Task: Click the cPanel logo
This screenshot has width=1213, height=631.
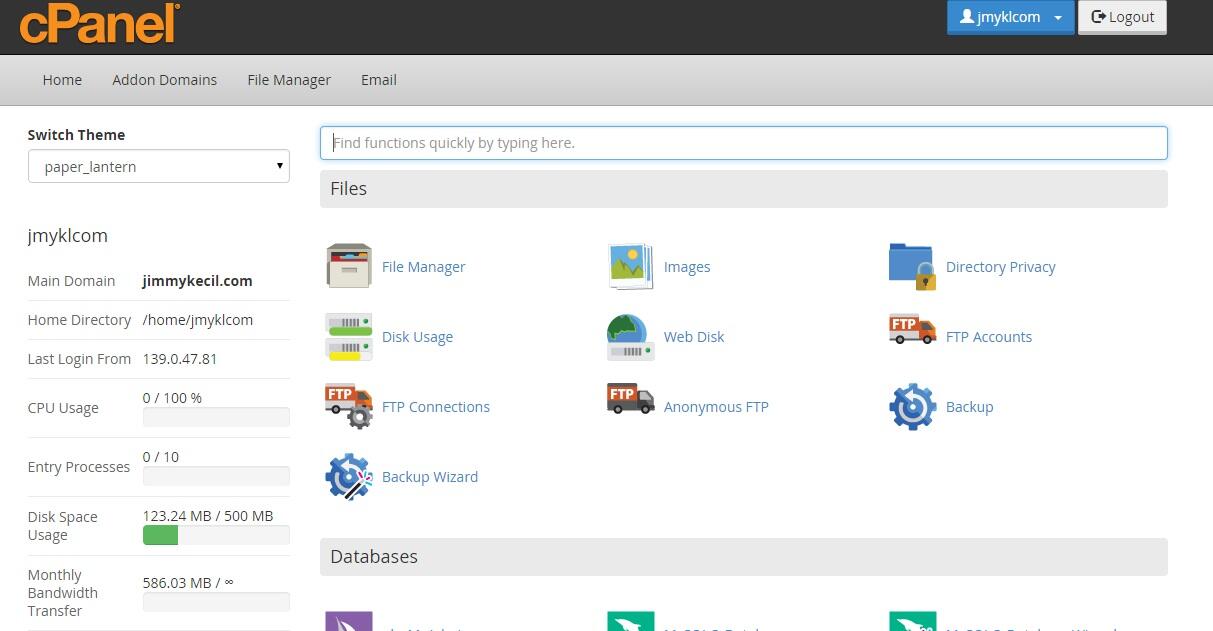Action: click(x=99, y=23)
